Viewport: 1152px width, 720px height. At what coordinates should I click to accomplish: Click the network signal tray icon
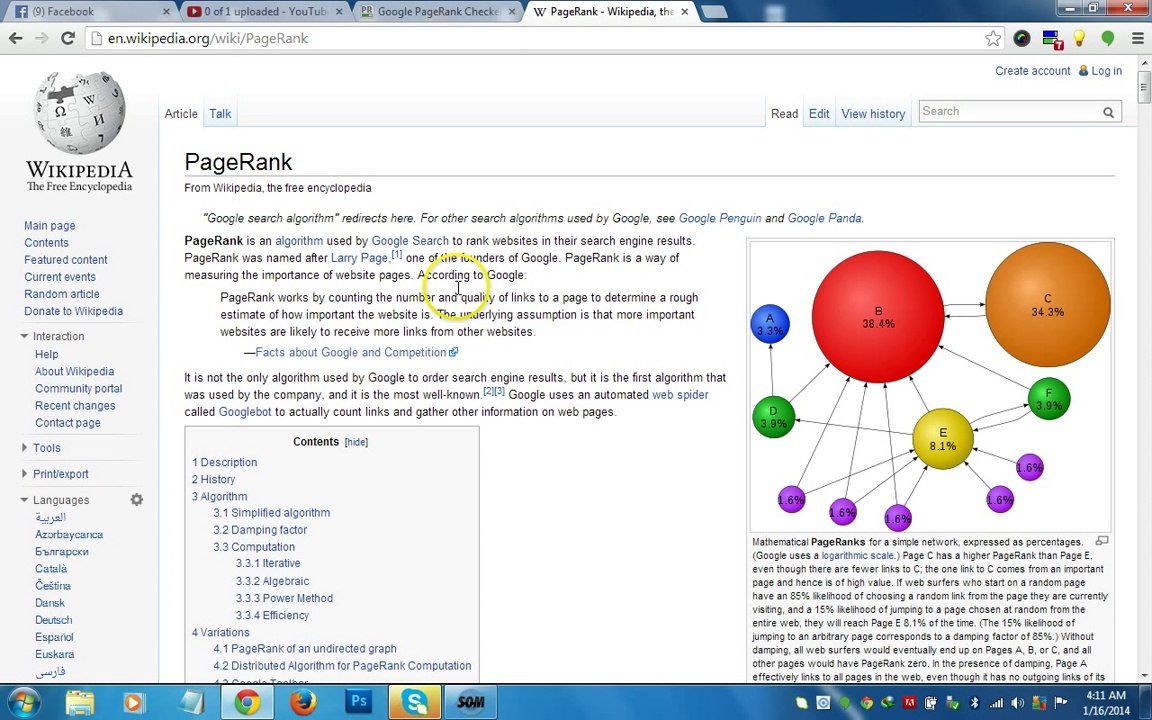tap(996, 703)
